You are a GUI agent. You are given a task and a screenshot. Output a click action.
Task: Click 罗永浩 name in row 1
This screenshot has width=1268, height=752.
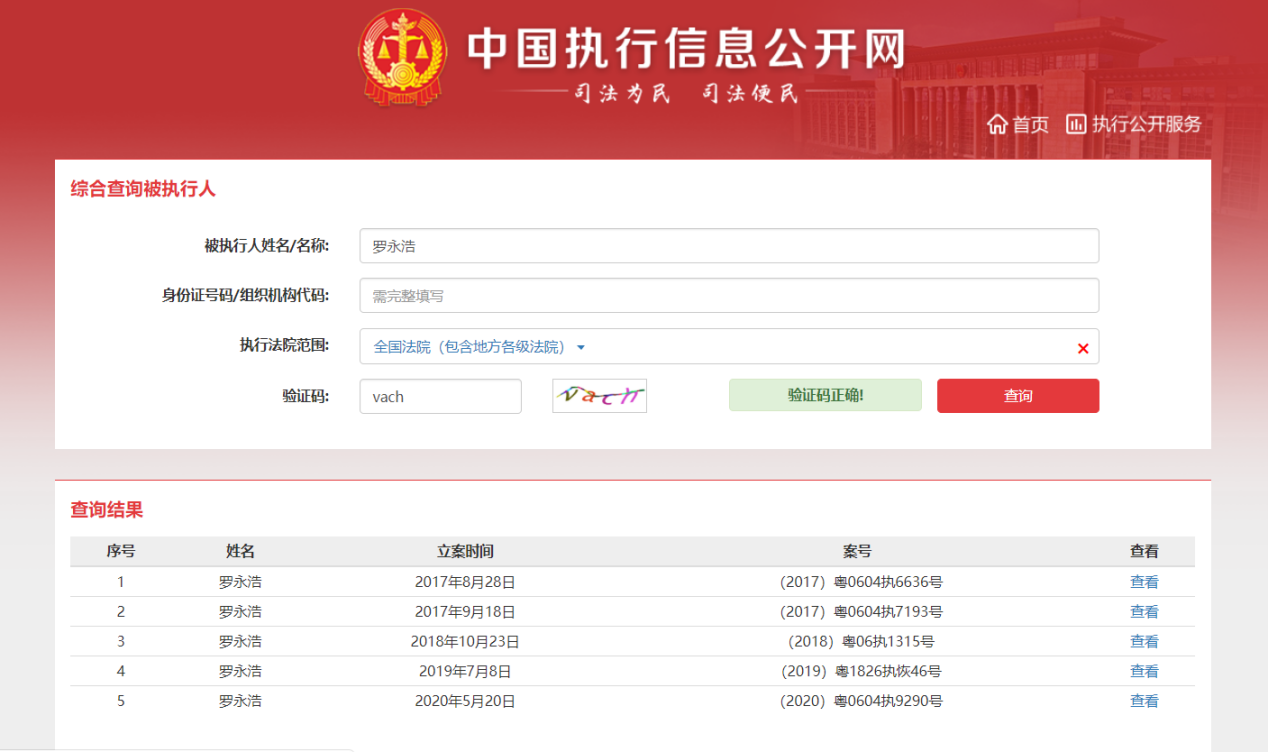(240, 582)
